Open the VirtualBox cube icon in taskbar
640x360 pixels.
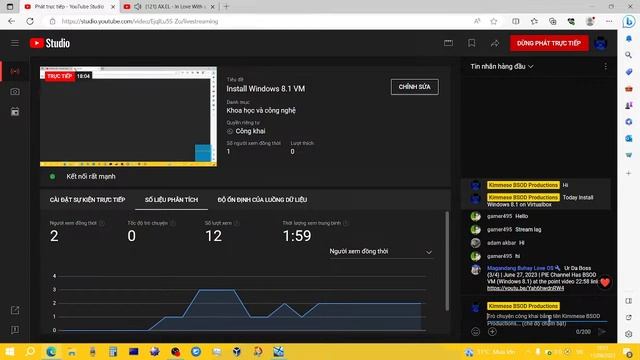tap(237, 351)
